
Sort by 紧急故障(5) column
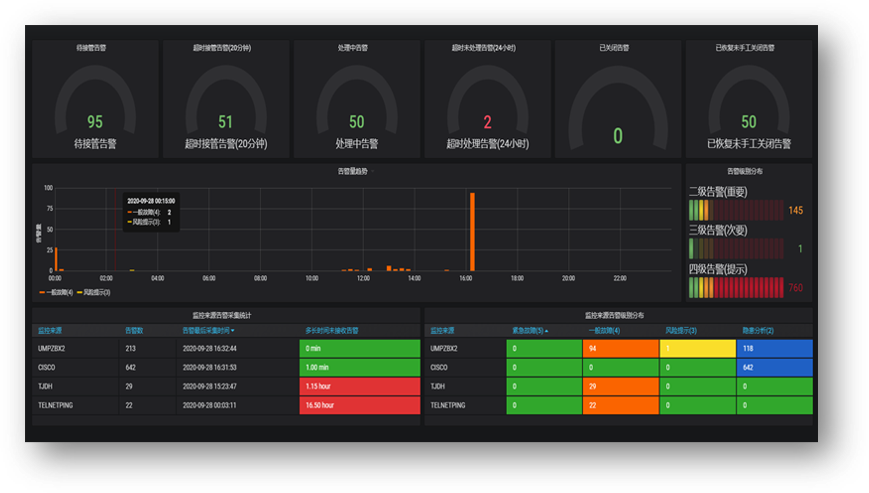(528, 331)
